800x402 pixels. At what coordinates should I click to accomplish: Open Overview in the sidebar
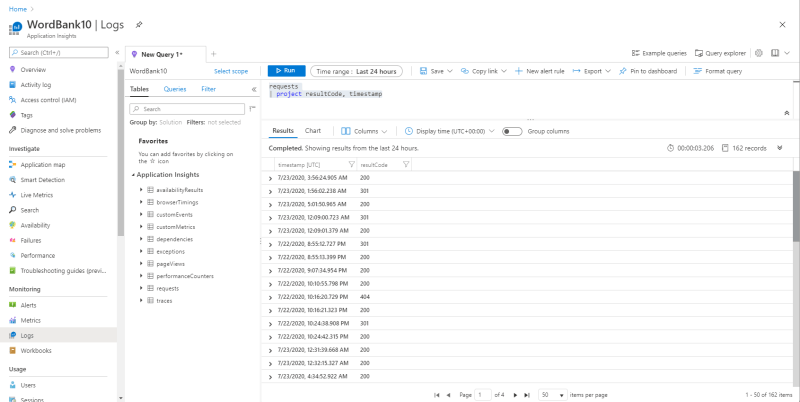click(33, 70)
